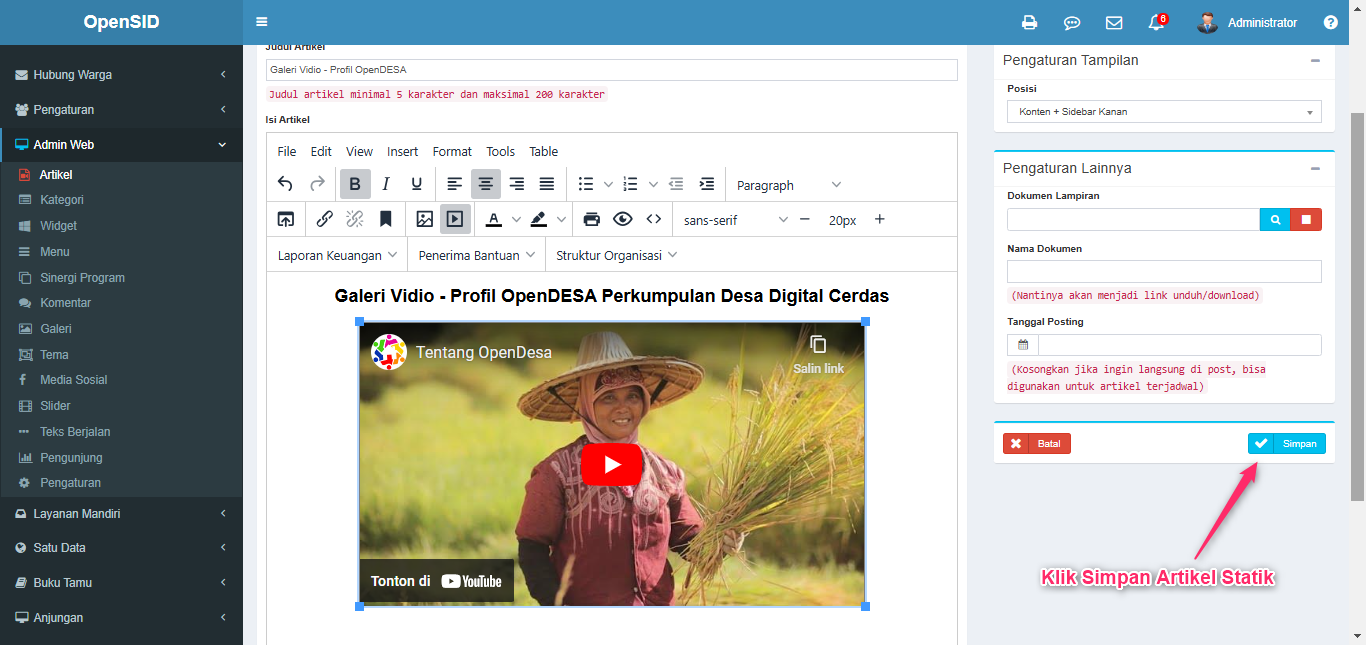This screenshot has width=1366, height=645.
Task: Align text to the left
Action: [455, 184]
